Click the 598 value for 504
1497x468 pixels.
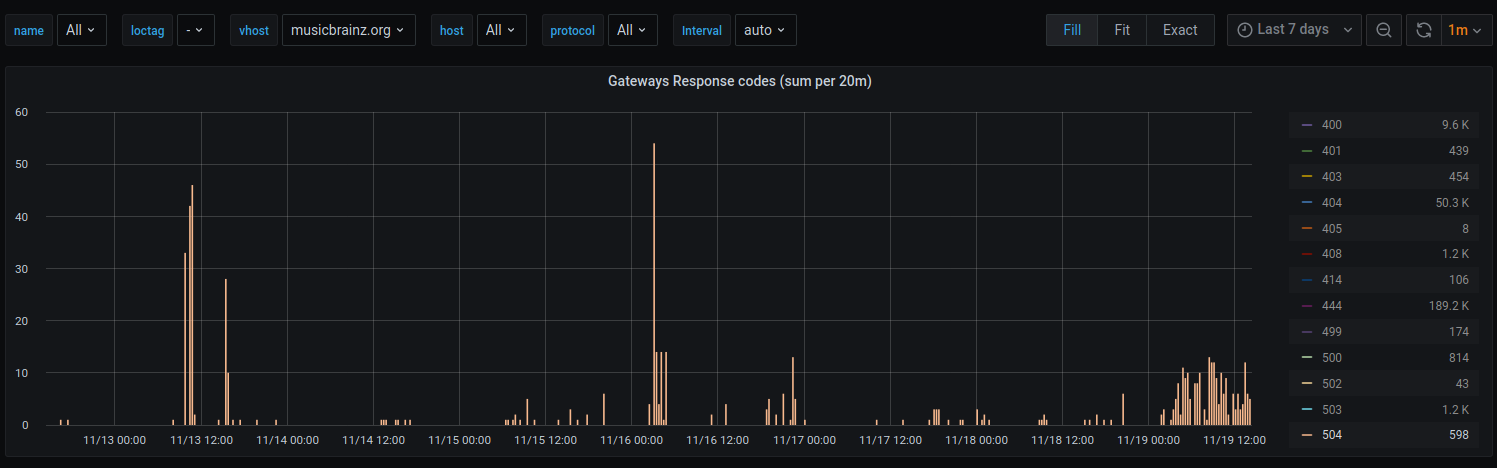[x=1458, y=435]
